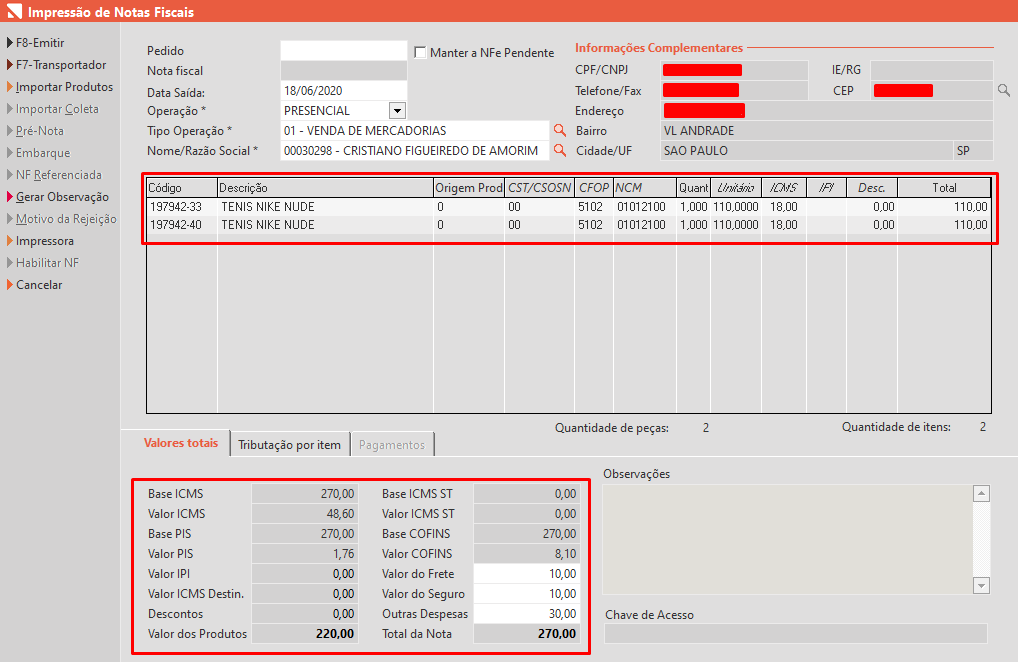Click the Descrição column header
Screen dimensions: 1018x662
point(325,188)
